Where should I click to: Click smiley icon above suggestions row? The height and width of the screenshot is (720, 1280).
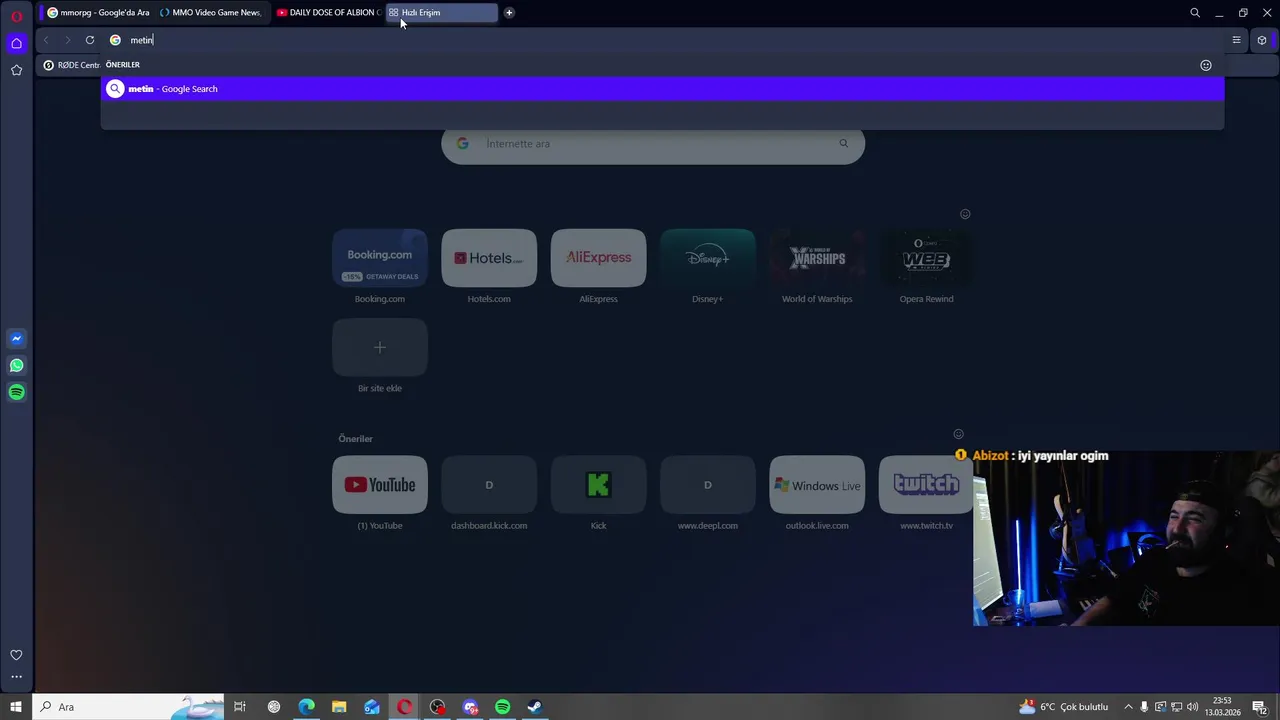click(958, 434)
